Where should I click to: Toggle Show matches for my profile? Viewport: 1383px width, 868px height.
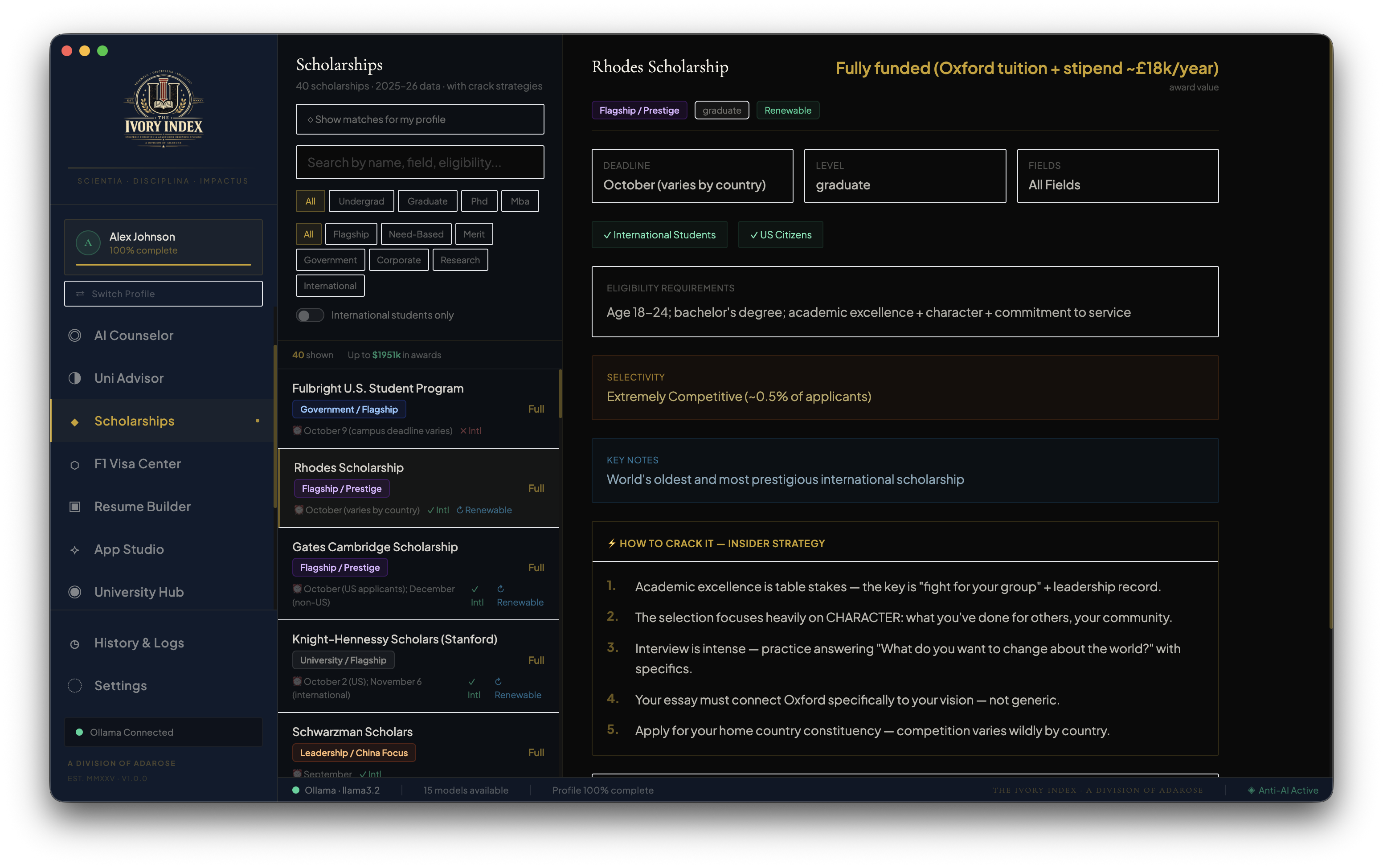coord(420,119)
